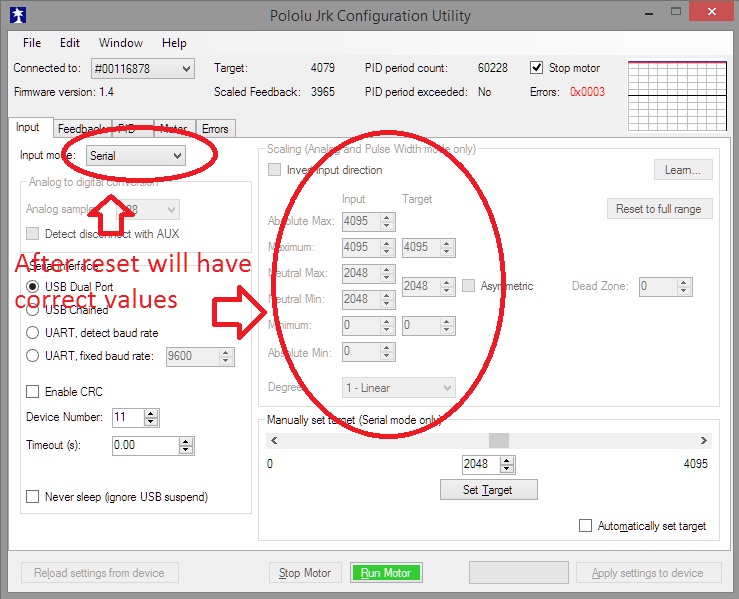Select UART, detect baud rate option
The width and height of the screenshot is (739, 599).
pyautogui.click(x=32, y=333)
